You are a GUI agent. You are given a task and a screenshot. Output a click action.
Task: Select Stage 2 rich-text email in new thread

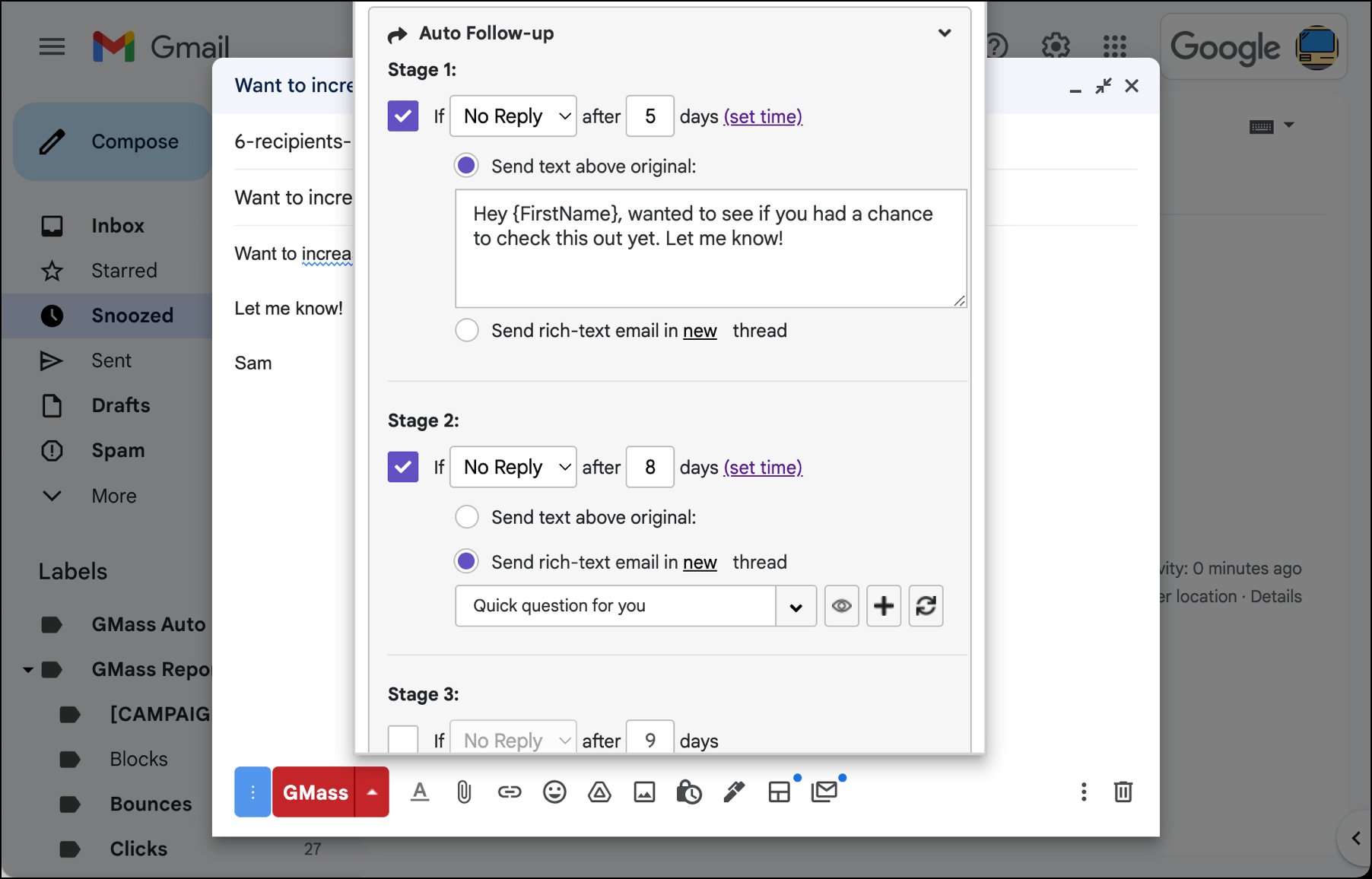tap(466, 562)
